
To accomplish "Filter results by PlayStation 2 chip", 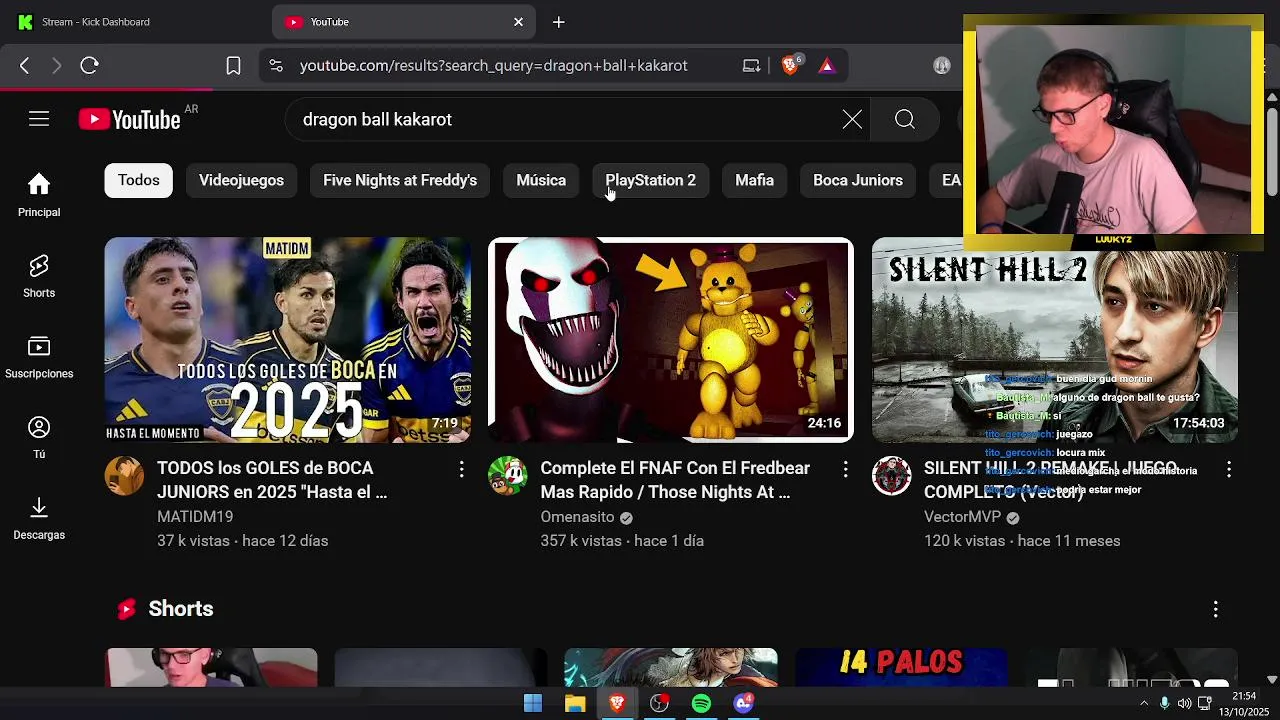I will (650, 180).
